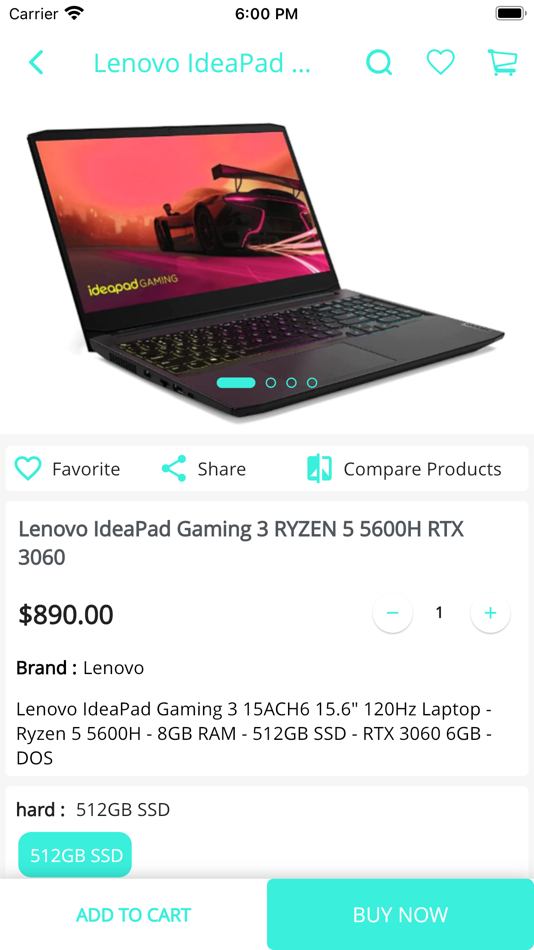534x950 pixels.
Task: Tap the Compare Products label
Action: point(422,469)
